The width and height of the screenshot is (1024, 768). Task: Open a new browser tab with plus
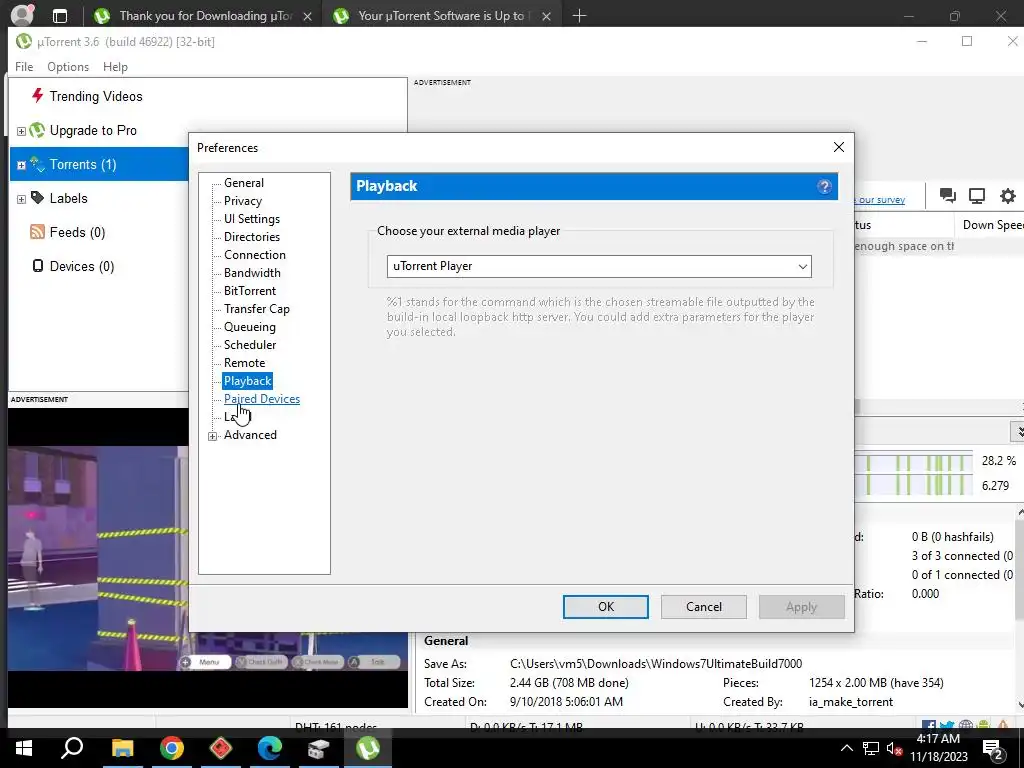click(579, 16)
